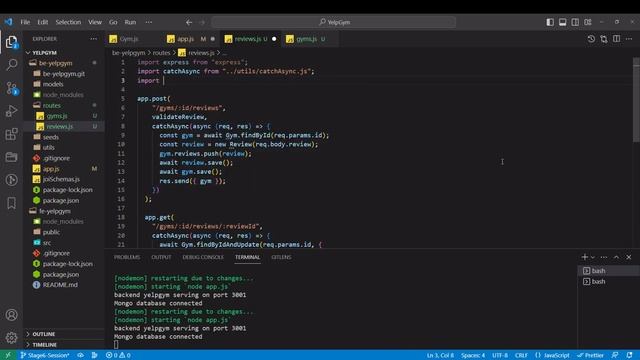Switch to the GitLens panel tab

pos(281,257)
